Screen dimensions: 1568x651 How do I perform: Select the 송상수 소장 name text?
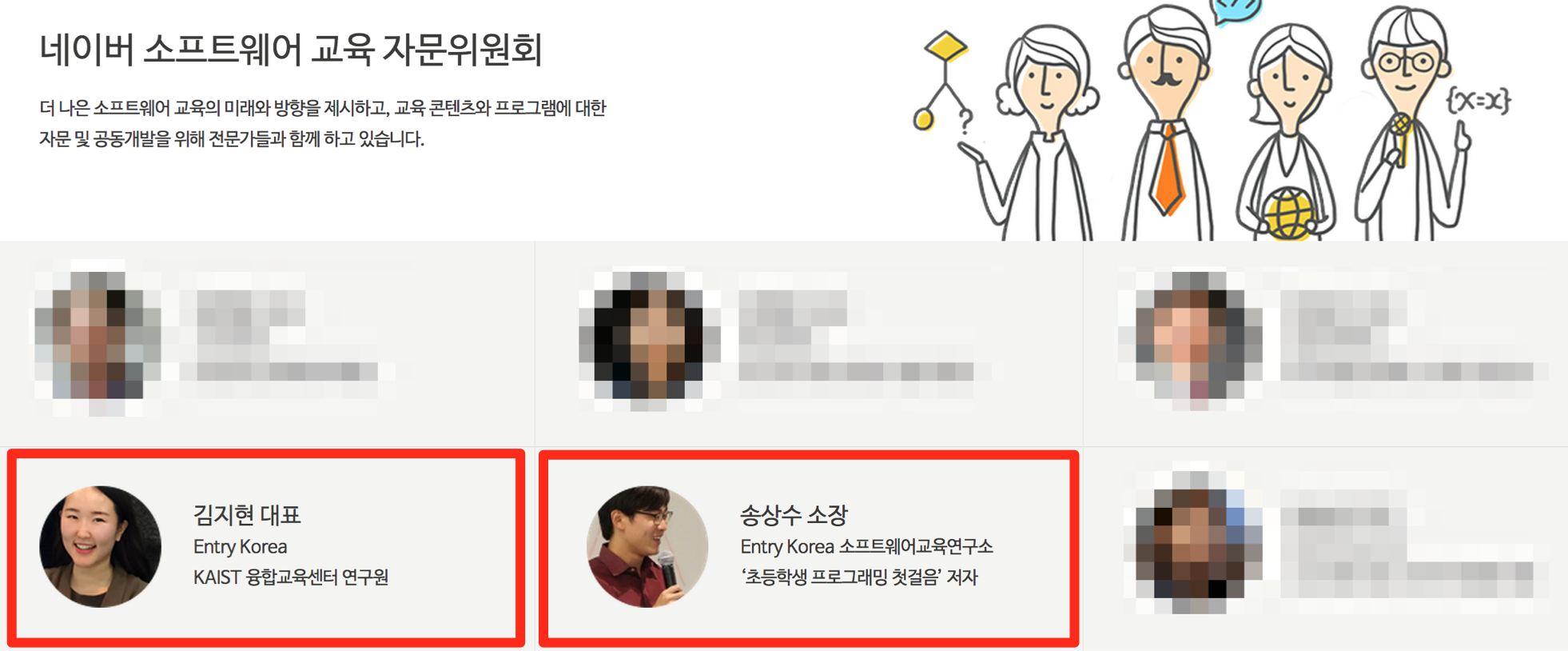point(794,515)
